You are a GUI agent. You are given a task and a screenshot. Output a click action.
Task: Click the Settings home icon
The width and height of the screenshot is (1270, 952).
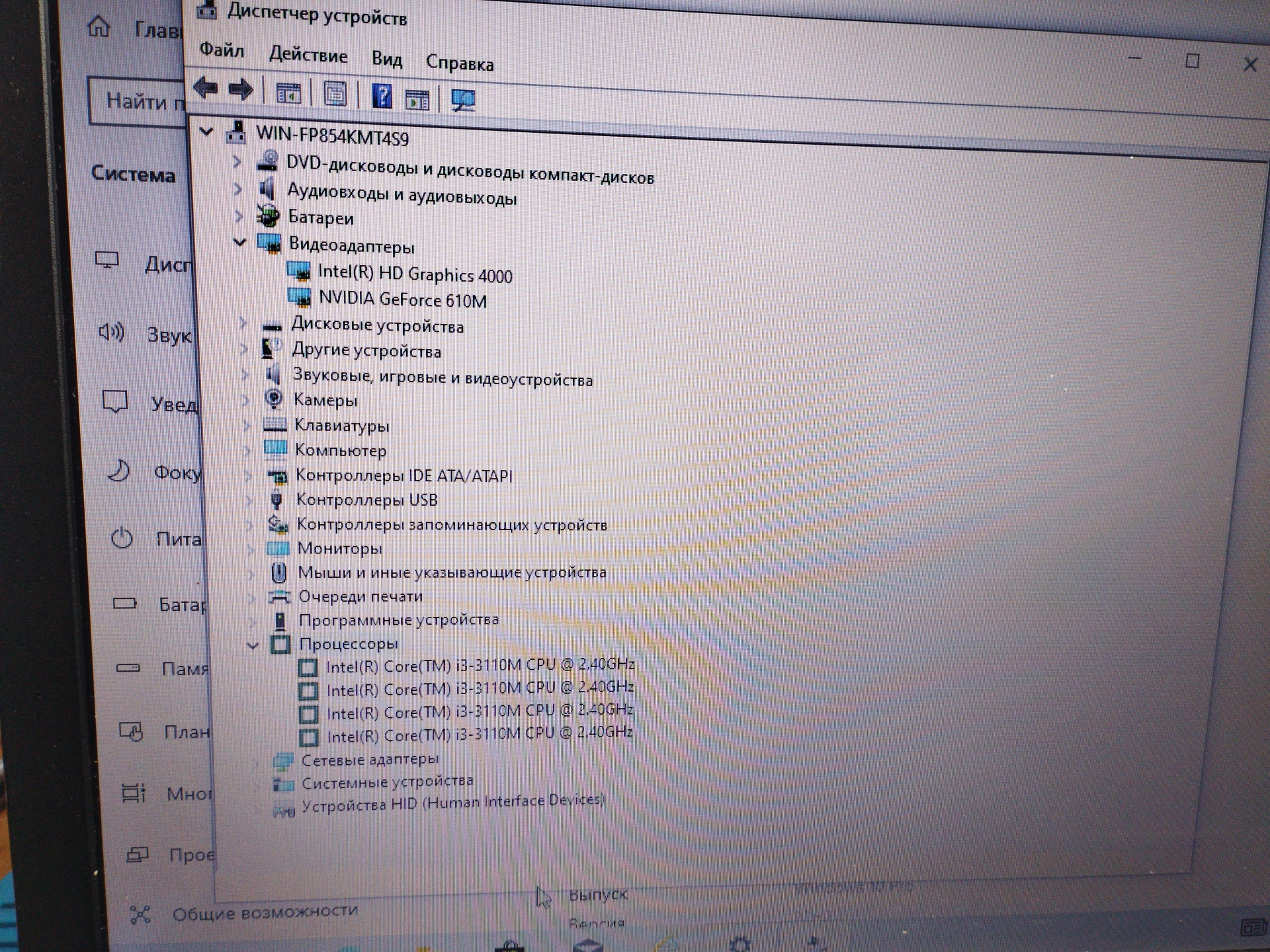[99, 26]
